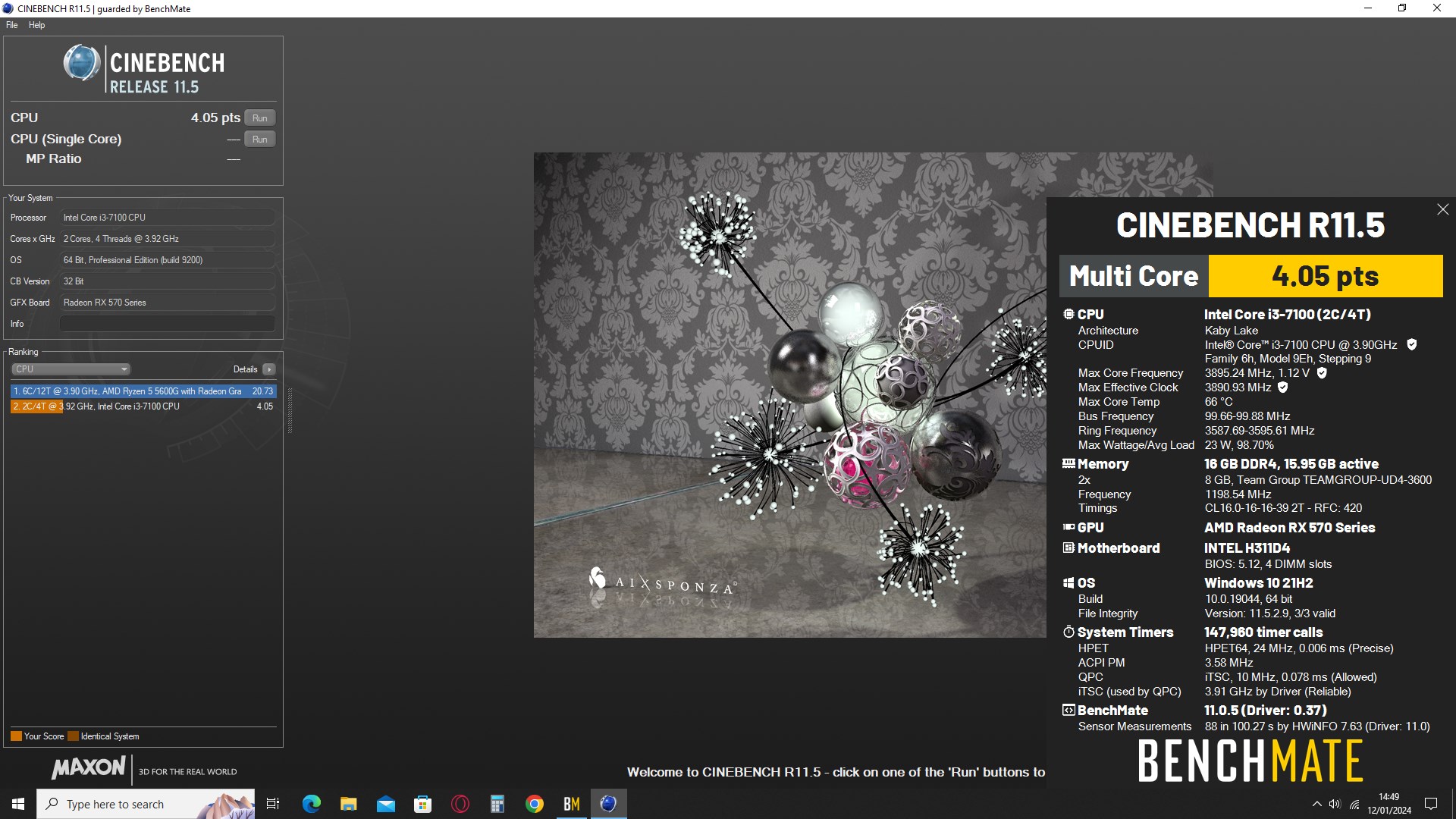This screenshot has width=1456, height=819.
Task: Open network settings tray icon
Action: pyautogui.click(x=1354, y=804)
